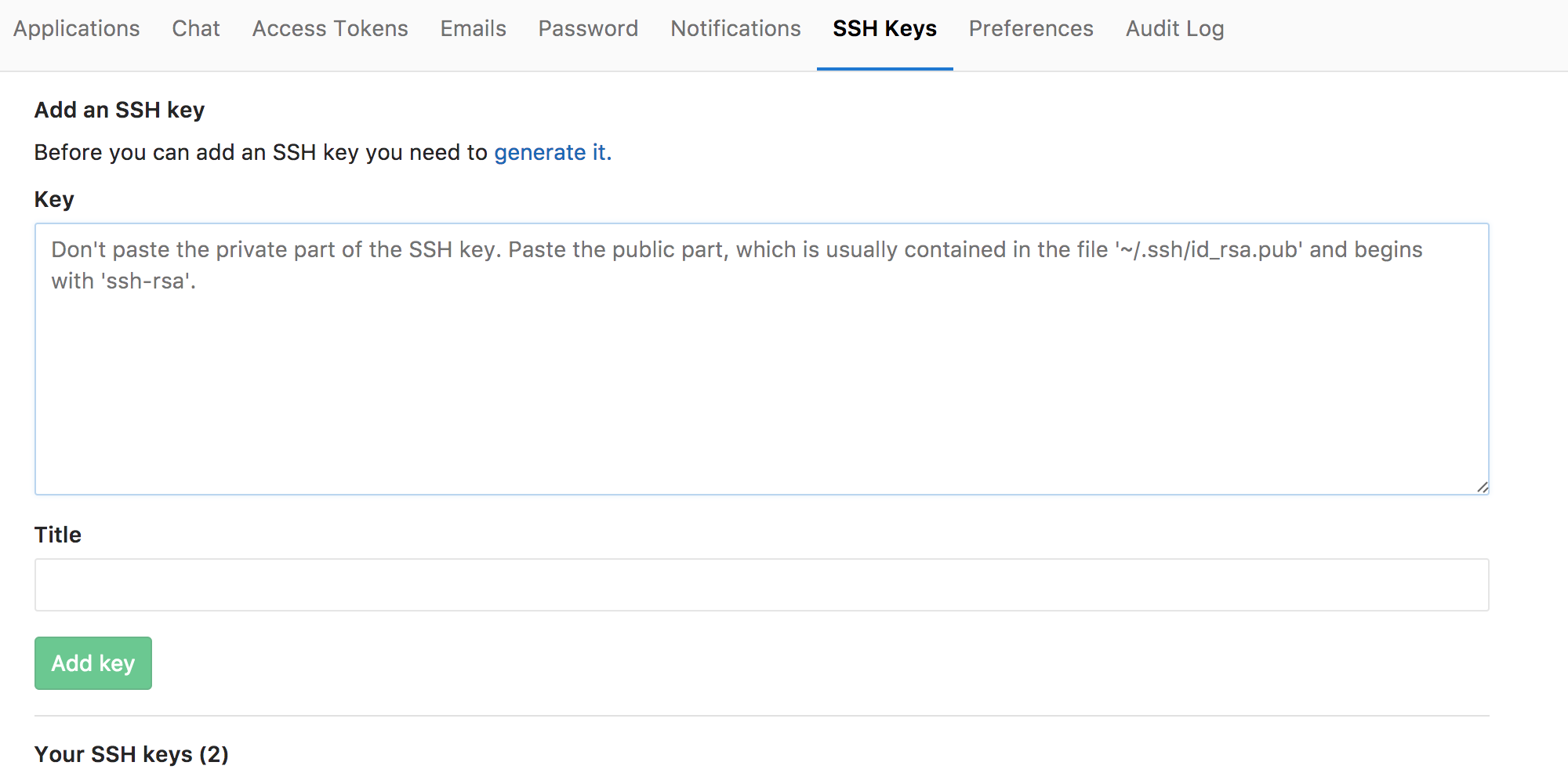Screen dimensions: 1568x773
Task: Open the Notifications tab
Action: (x=735, y=29)
